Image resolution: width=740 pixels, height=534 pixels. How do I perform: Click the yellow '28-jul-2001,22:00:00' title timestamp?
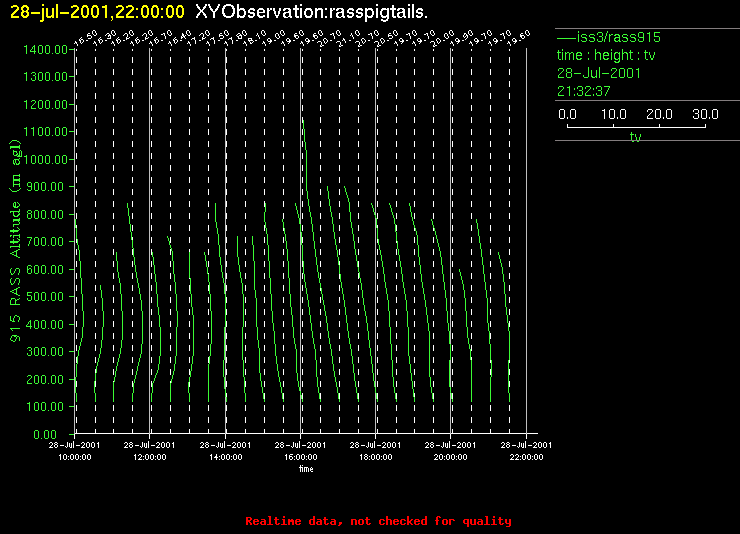click(97, 12)
